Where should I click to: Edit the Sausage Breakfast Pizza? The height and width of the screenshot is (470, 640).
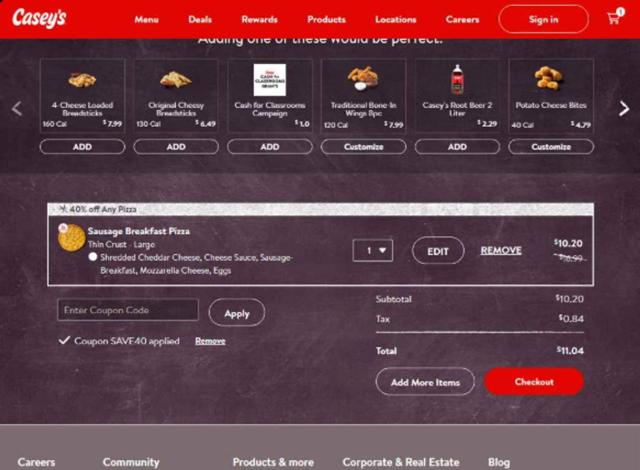click(438, 251)
